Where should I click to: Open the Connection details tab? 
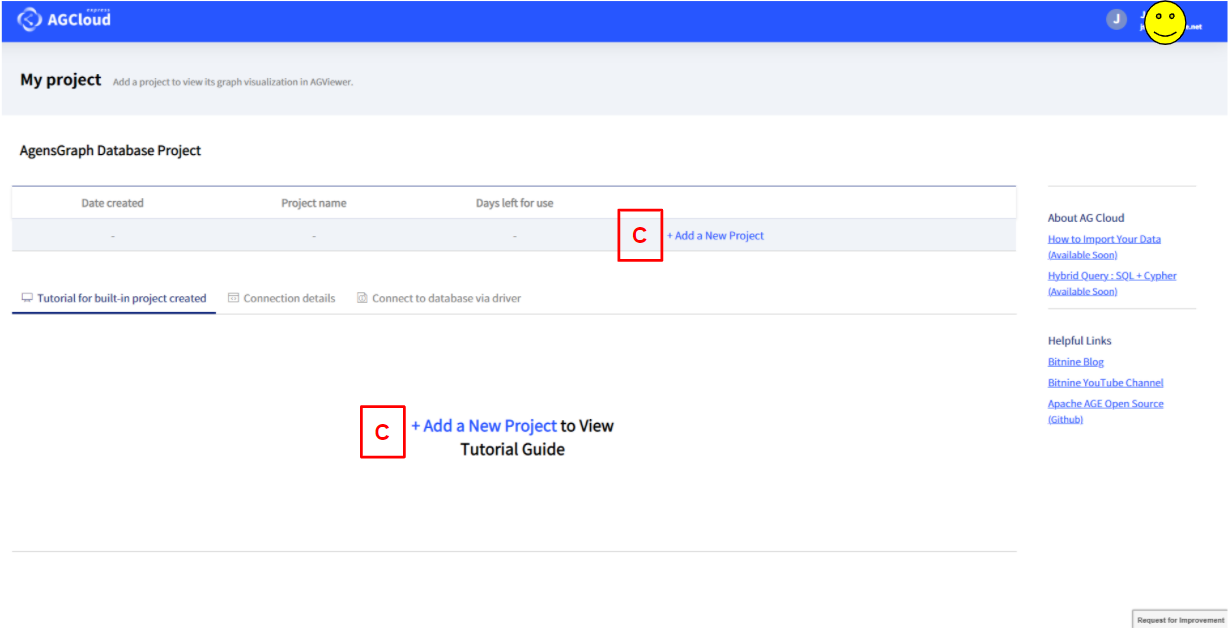click(x=281, y=298)
